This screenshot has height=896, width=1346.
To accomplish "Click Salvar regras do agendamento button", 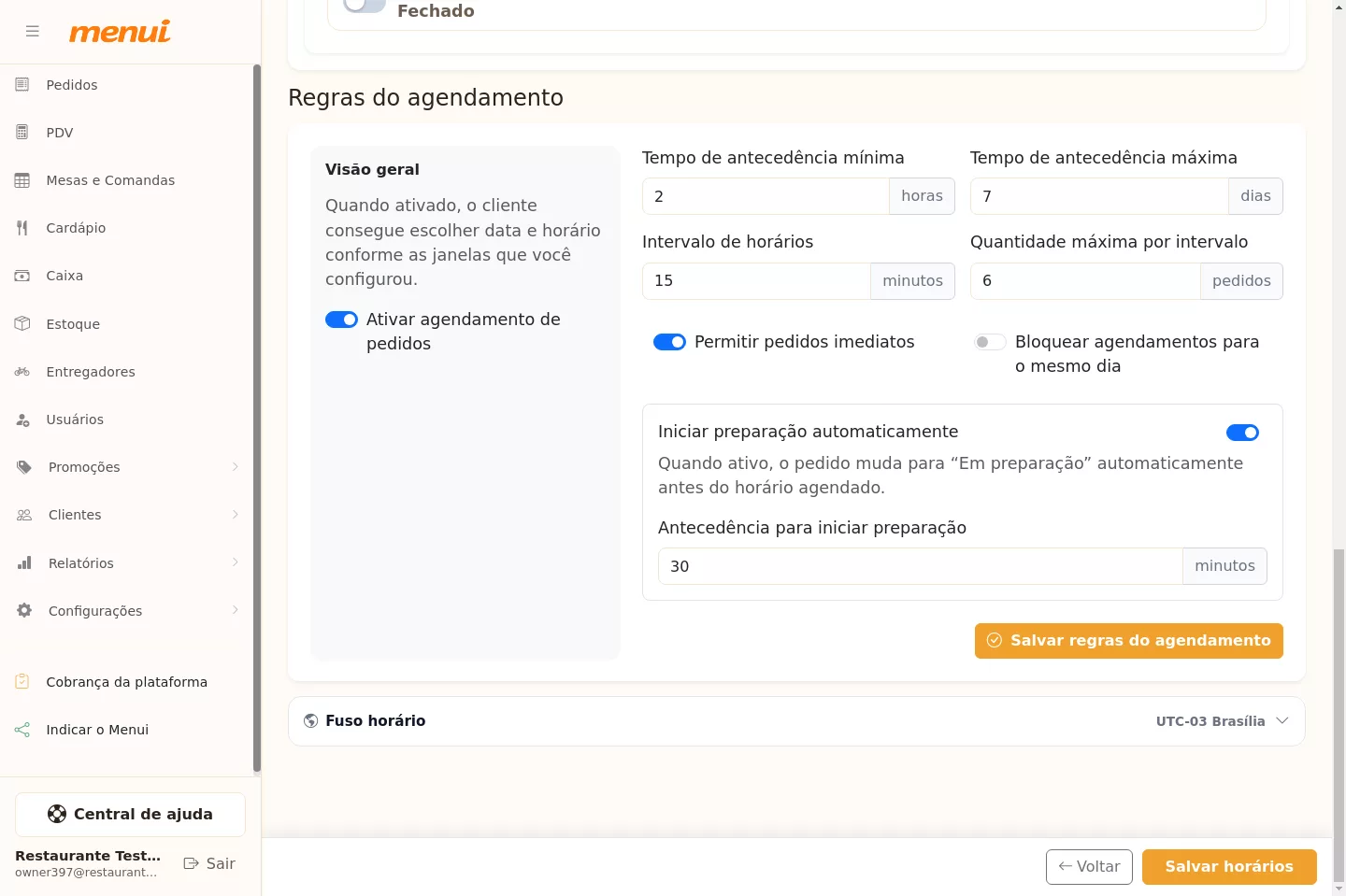I will point(1129,641).
